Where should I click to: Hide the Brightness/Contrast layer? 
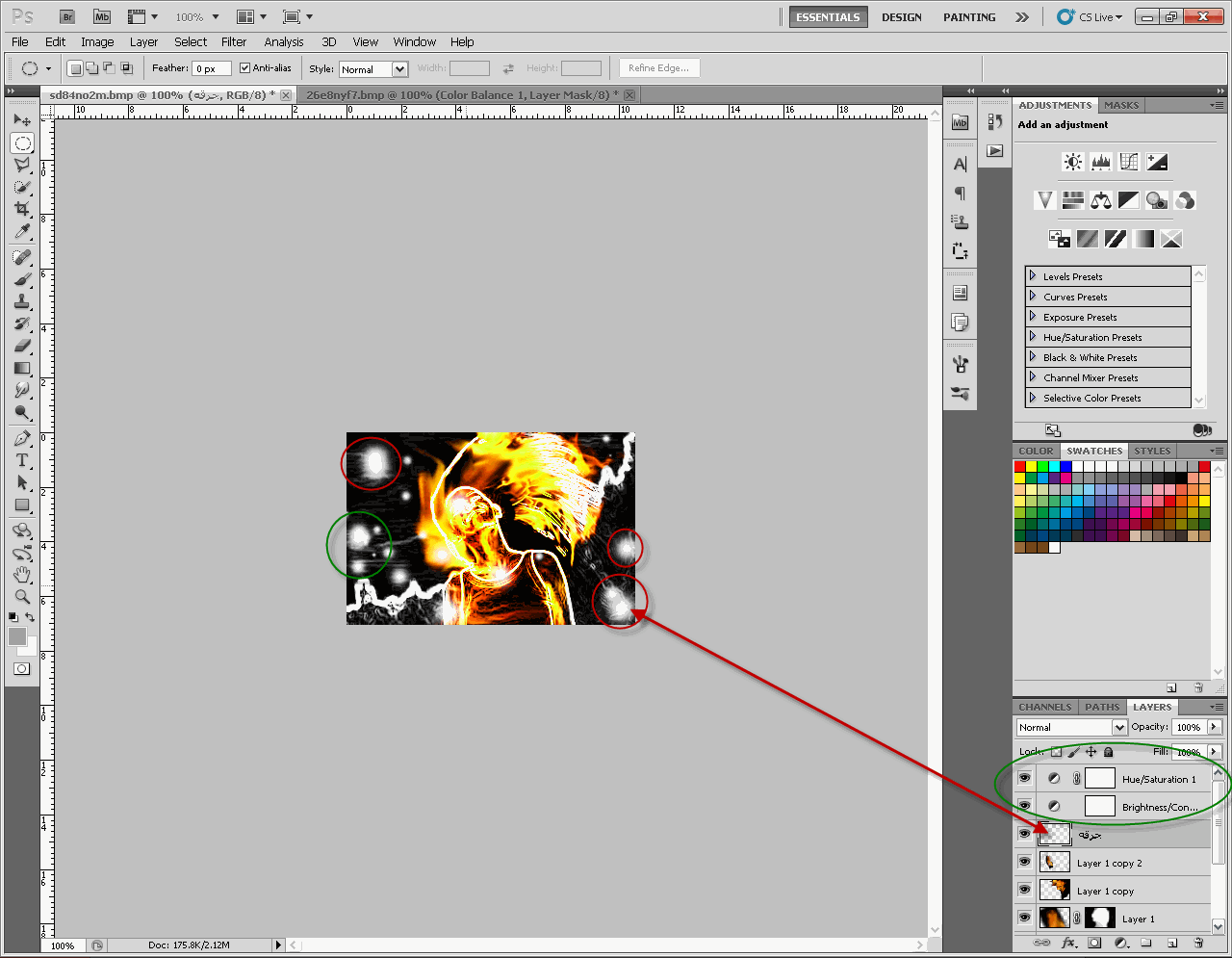1025,806
